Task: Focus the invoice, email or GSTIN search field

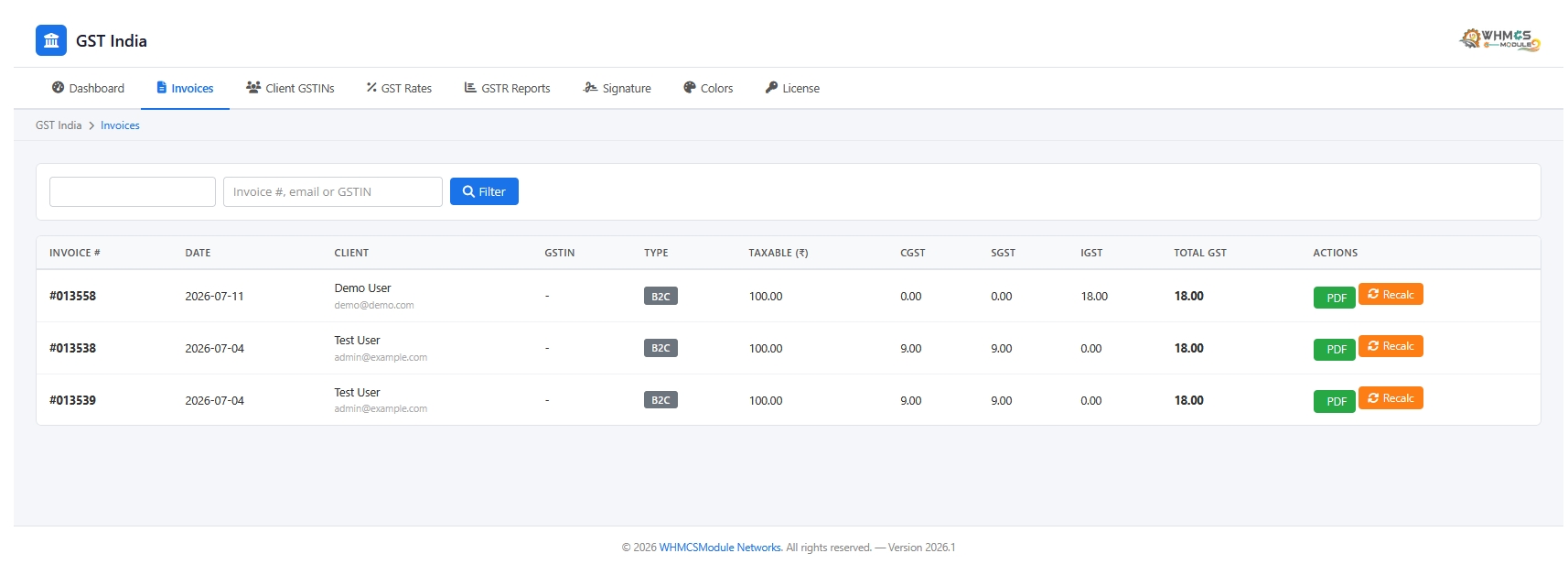Action: (333, 191)
